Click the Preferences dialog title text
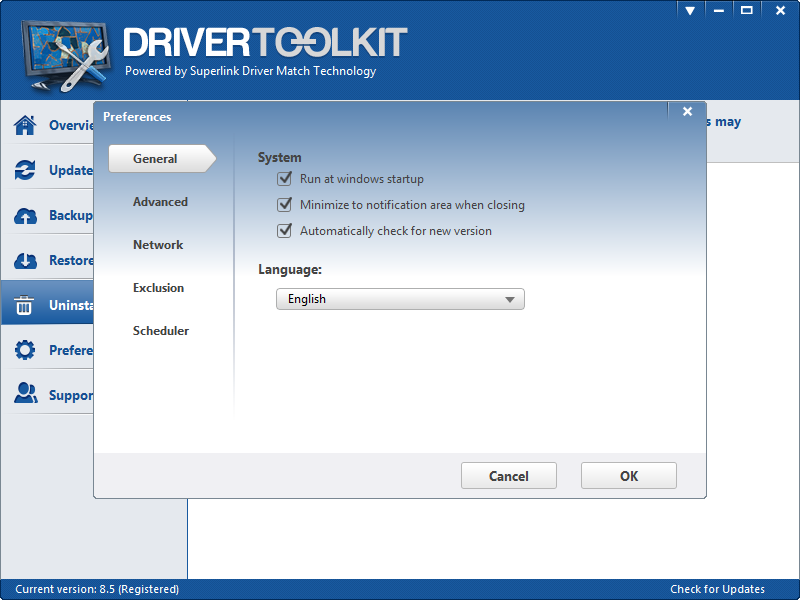This screenshot has height=600, width=800. 137,116
